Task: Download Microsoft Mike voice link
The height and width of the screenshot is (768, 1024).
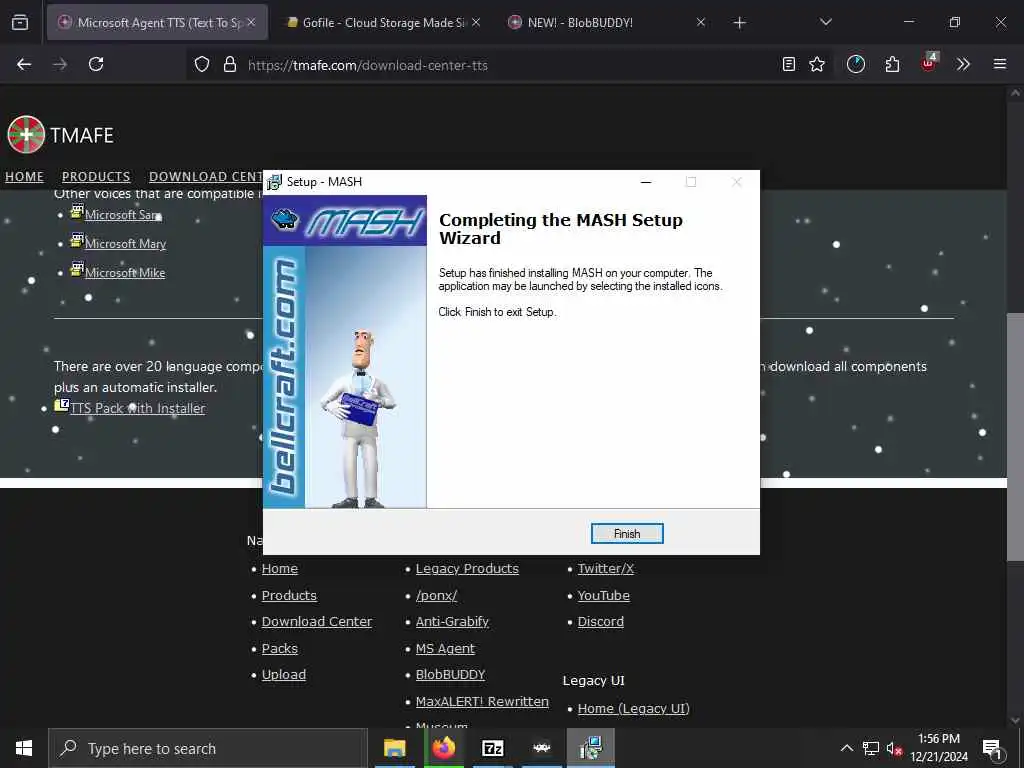Action: [x=125, y=273]
